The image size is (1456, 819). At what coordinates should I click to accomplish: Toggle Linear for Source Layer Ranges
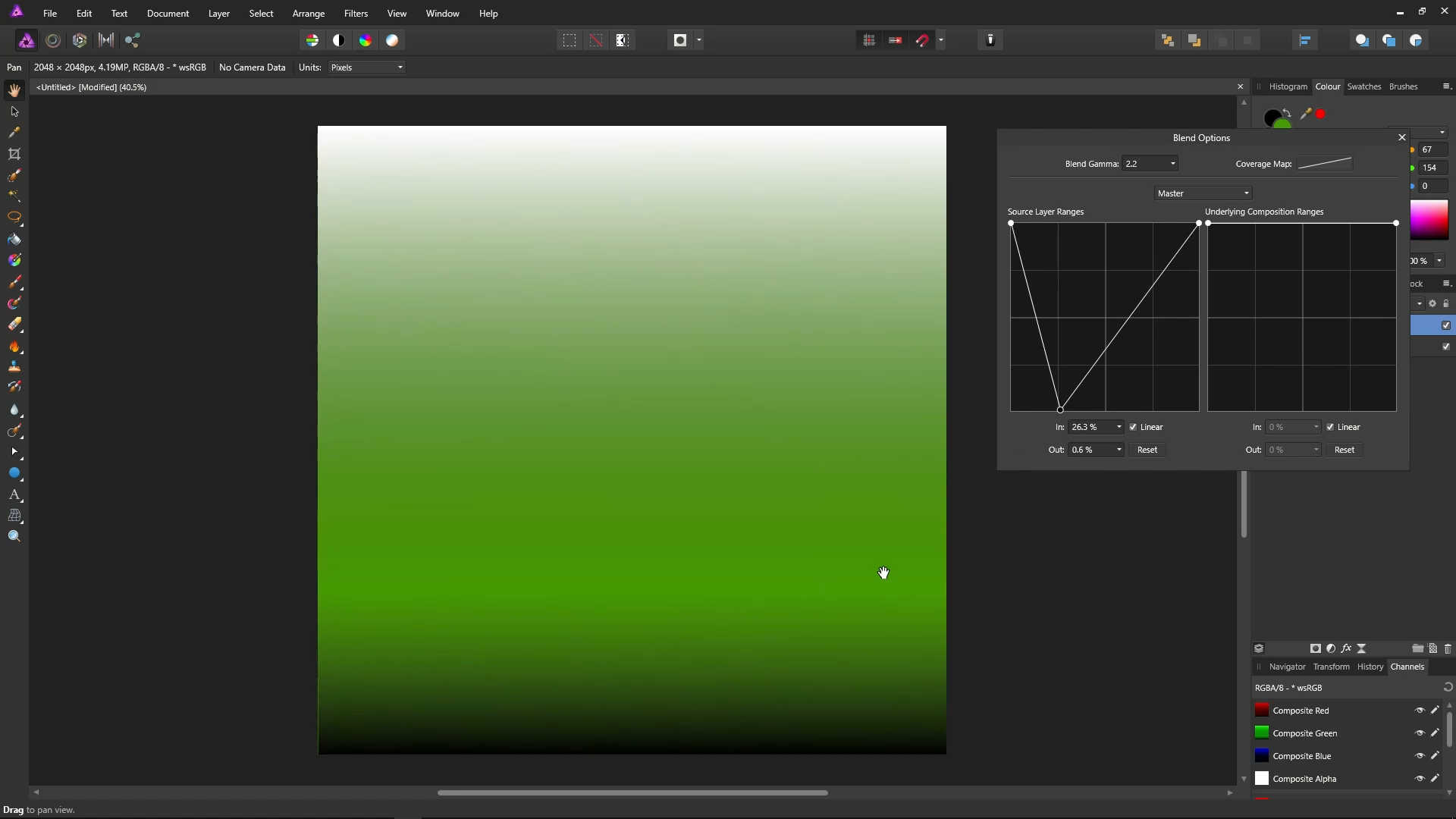(x=1133, y=427)
